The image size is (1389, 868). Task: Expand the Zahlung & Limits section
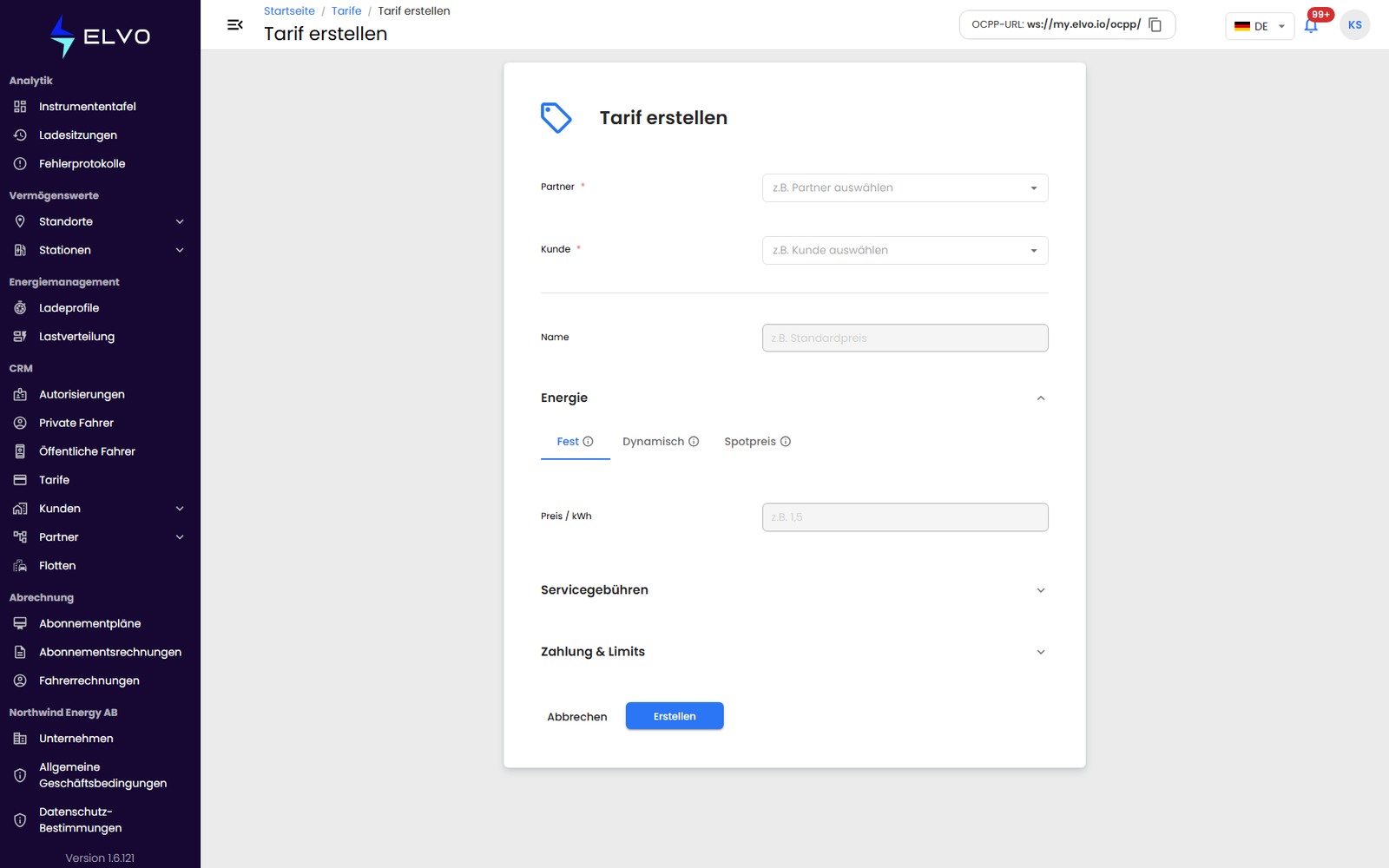pos(1041,652)
